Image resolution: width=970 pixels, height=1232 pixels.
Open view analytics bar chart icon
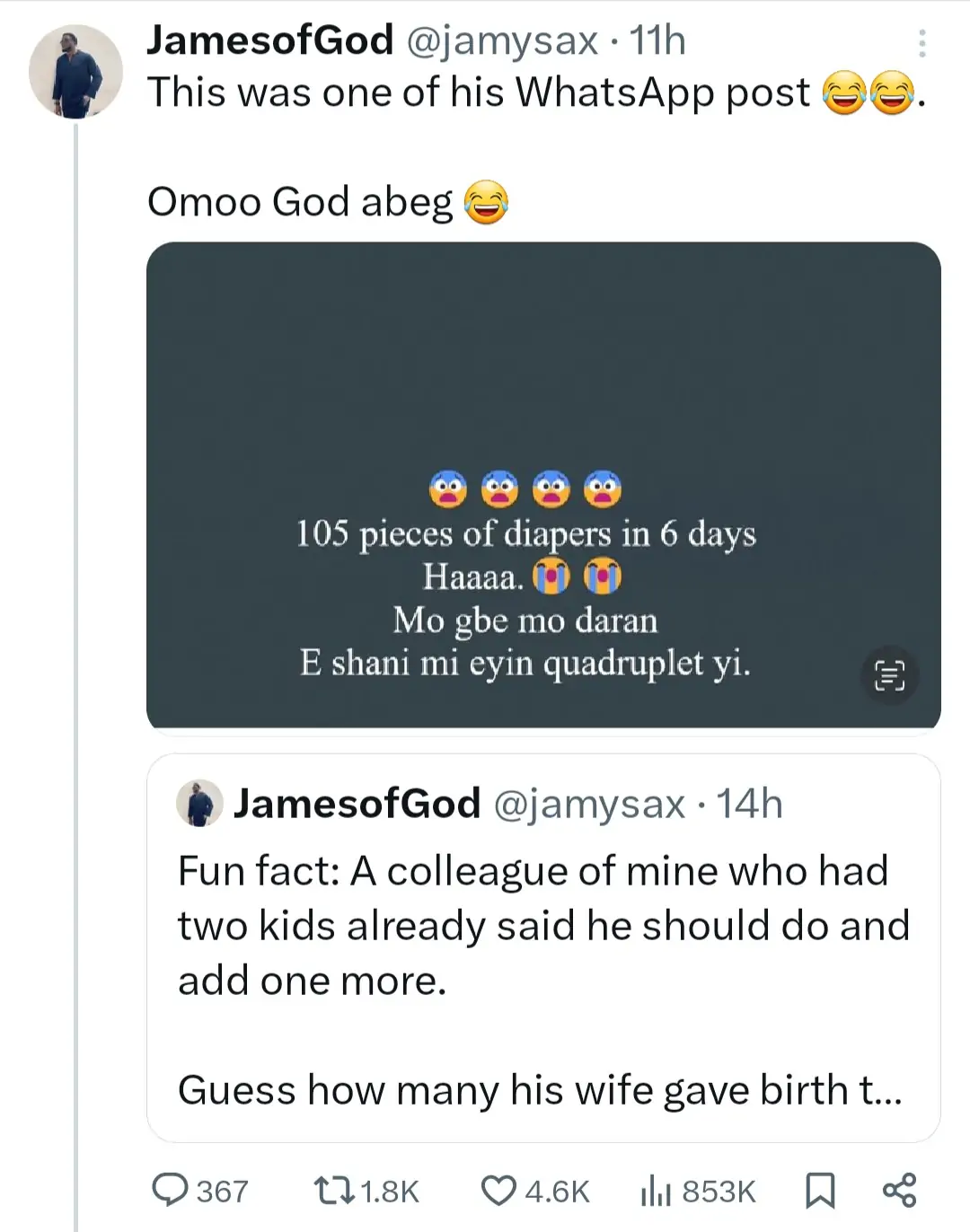656,1191
